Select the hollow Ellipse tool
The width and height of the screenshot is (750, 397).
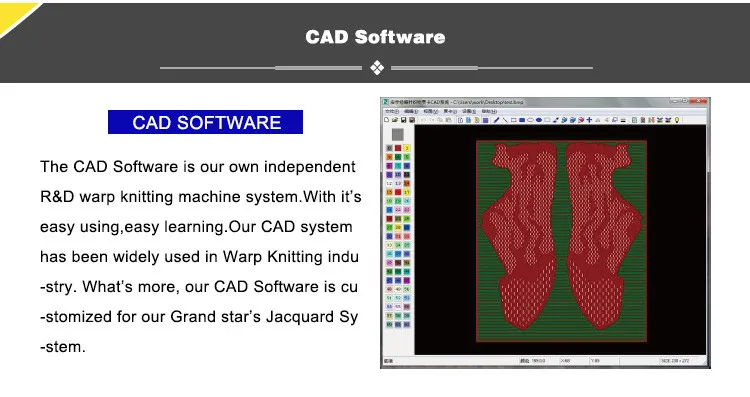(x=530, y=120)
